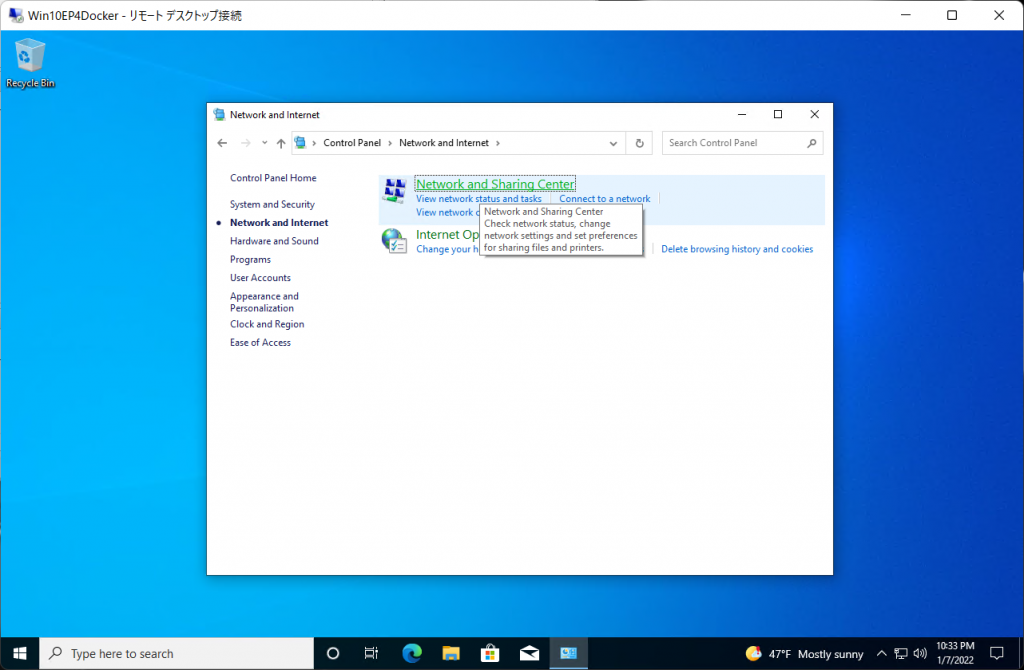The image size is (1024, 670).
Task: Click the volume speaker tray icon
Action: click(920, 654)
